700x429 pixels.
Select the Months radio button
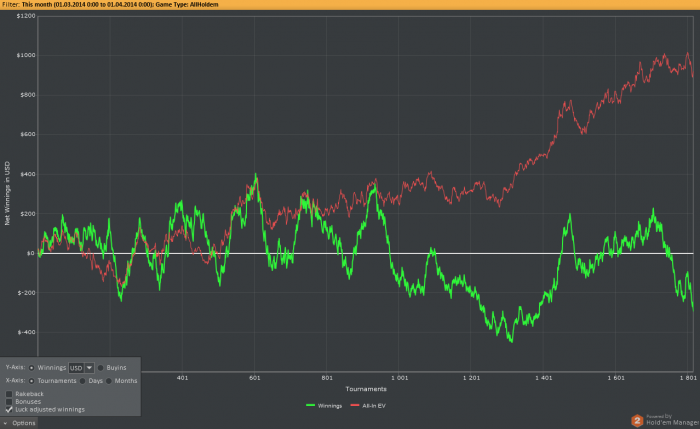[108, 381]
